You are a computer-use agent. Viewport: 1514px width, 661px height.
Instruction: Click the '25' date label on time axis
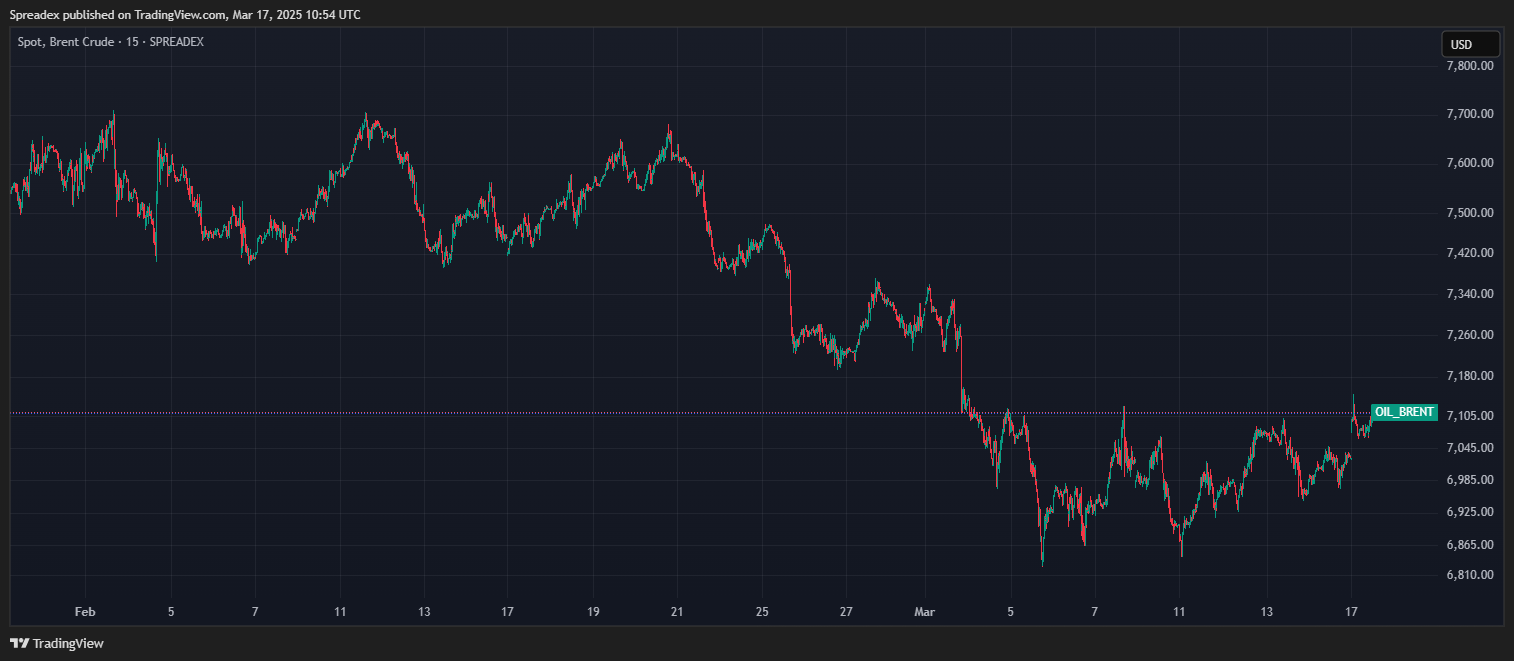coord(762,612)
